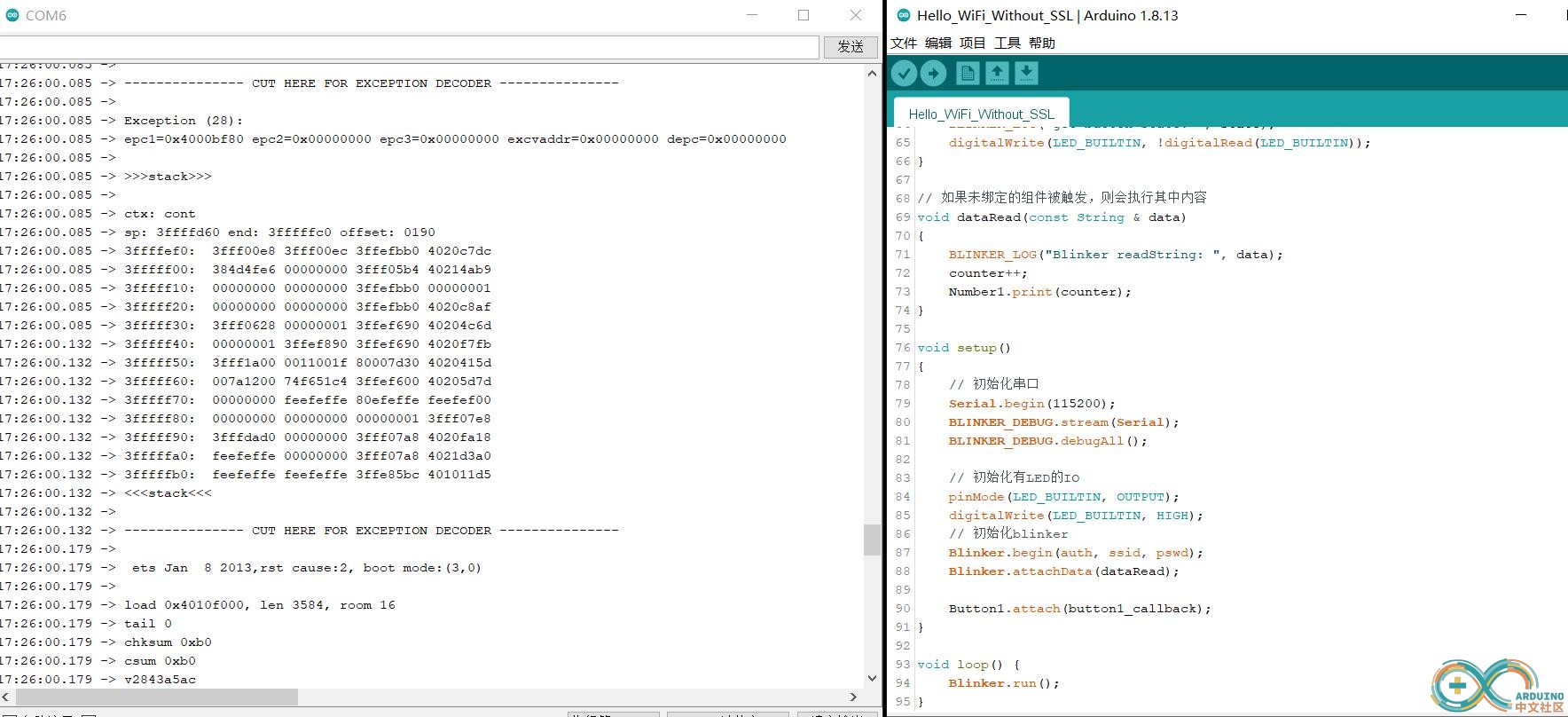The width and height of the screenshot is (1568, 717).
Task: Click 'BLINKER_DEBUG.stream(Serial);' code line
Action: click(x=1064, y=422)
